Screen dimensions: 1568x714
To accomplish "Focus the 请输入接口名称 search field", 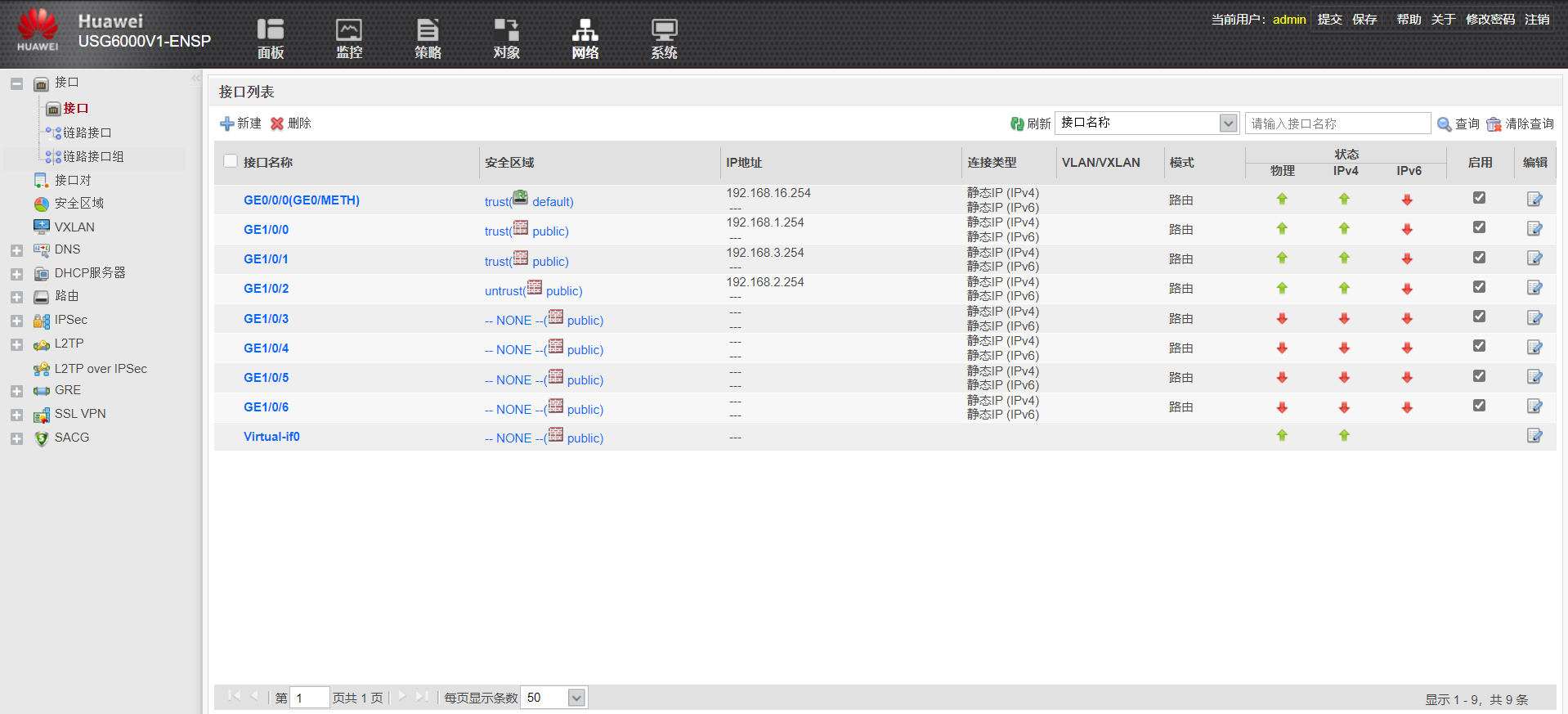I will pyautogui.click(x=1337, y=123).
